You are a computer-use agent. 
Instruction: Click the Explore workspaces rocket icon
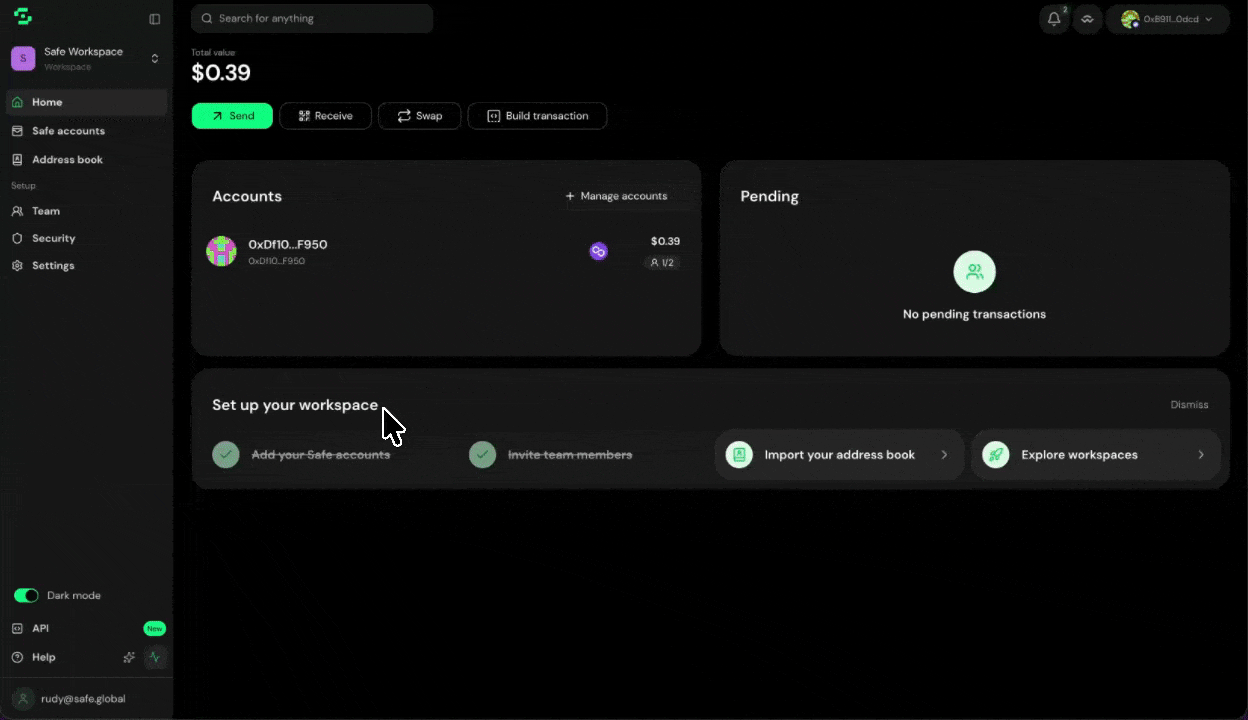(996, 455)
